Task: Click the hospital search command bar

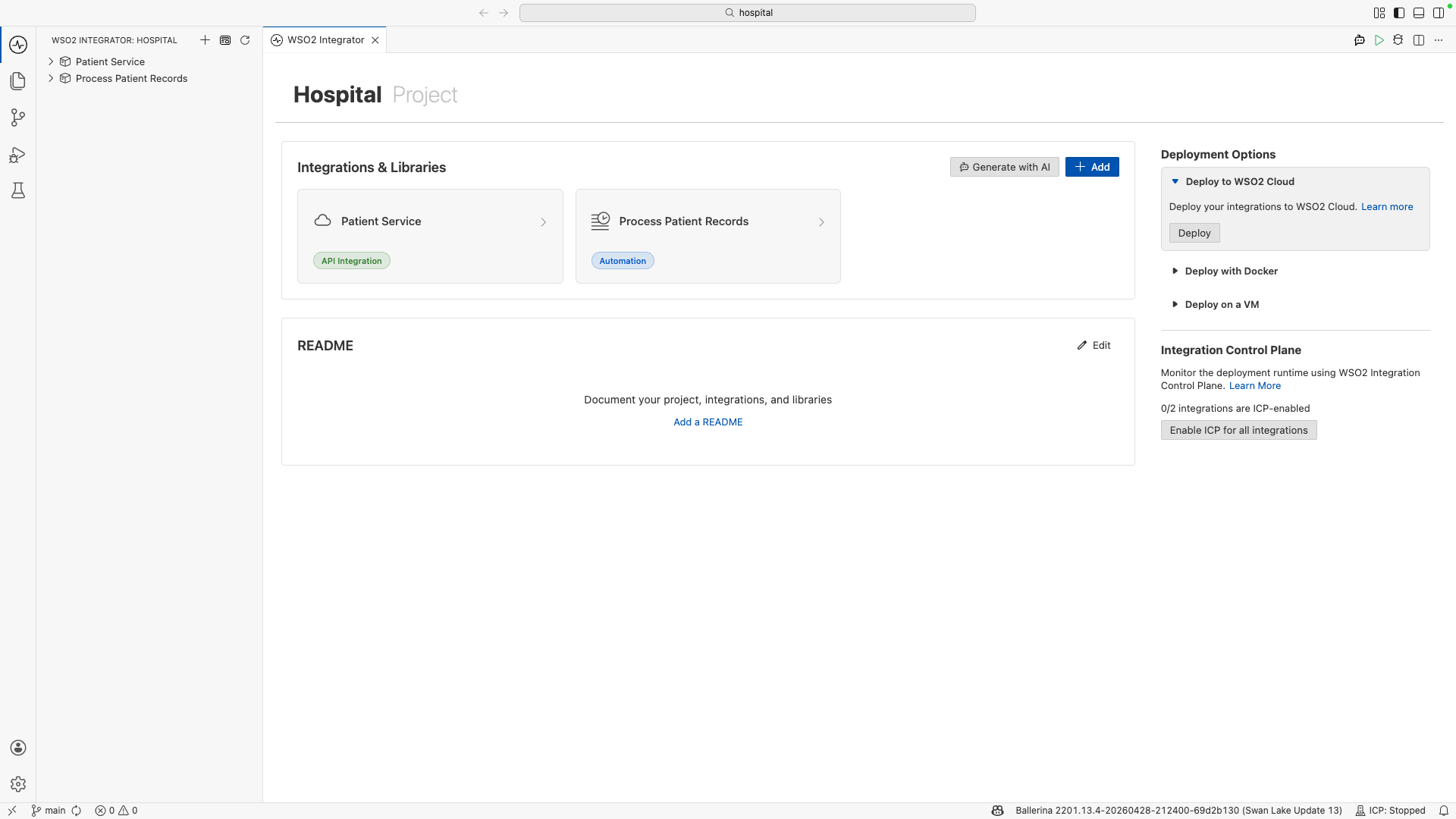Action: [748, 13]
